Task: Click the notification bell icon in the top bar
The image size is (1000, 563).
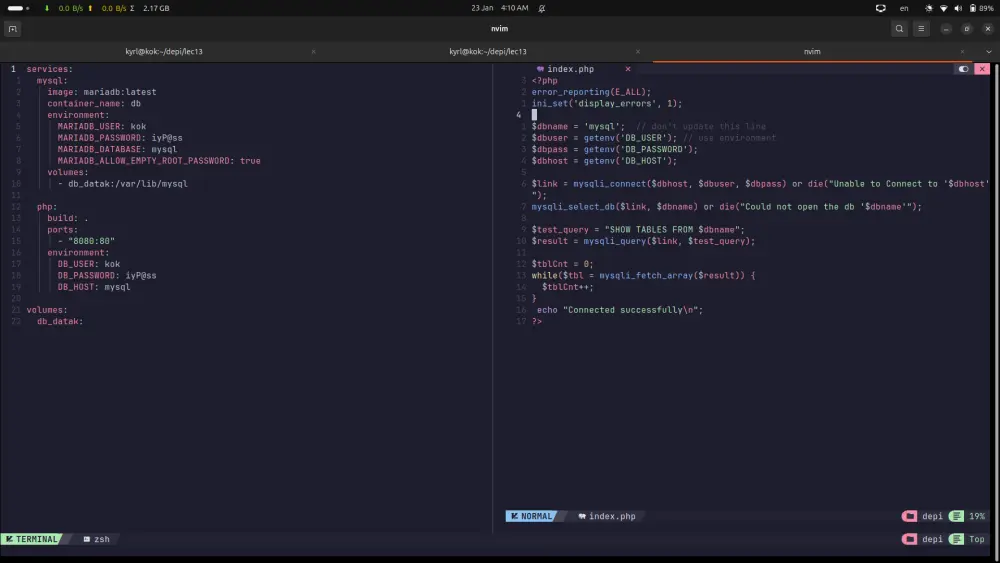Action: 542,8
